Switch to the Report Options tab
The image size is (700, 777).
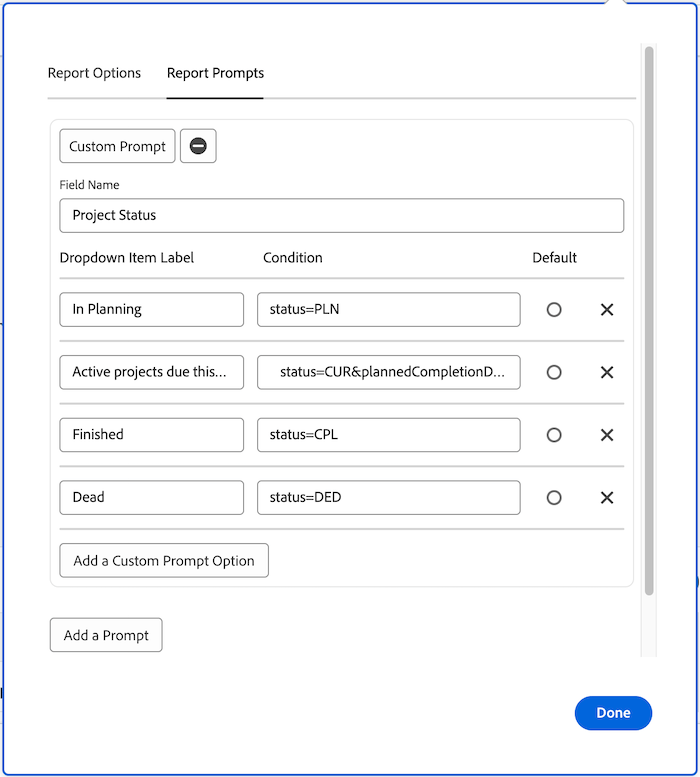(x=94, y=73)
